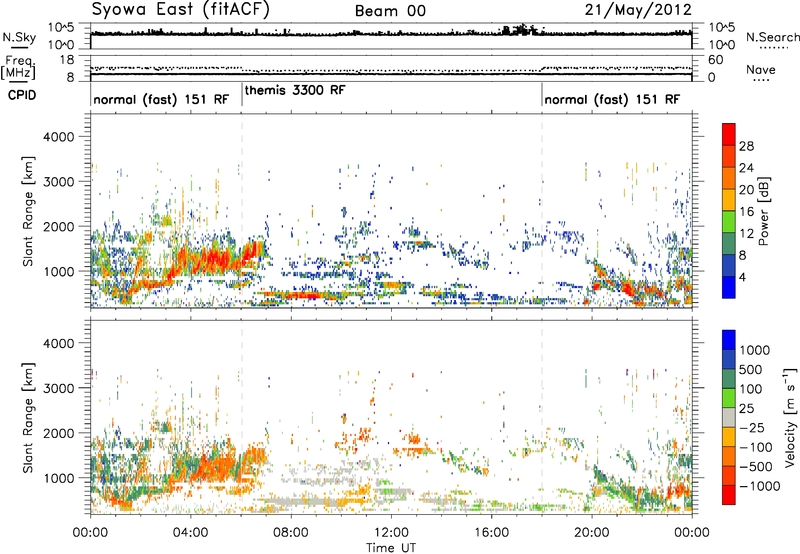Click the red bottom of the velocity colorbar
Image resolution: width=800 pixels, height=554 pixels.
pyautogui.click(x=729, y=495)
